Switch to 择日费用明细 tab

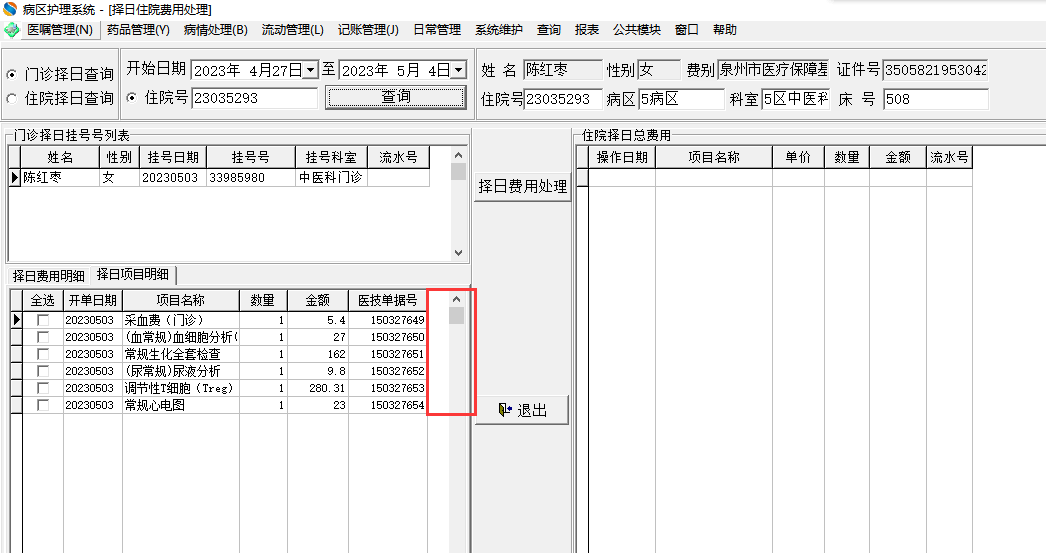pos(49,275)
